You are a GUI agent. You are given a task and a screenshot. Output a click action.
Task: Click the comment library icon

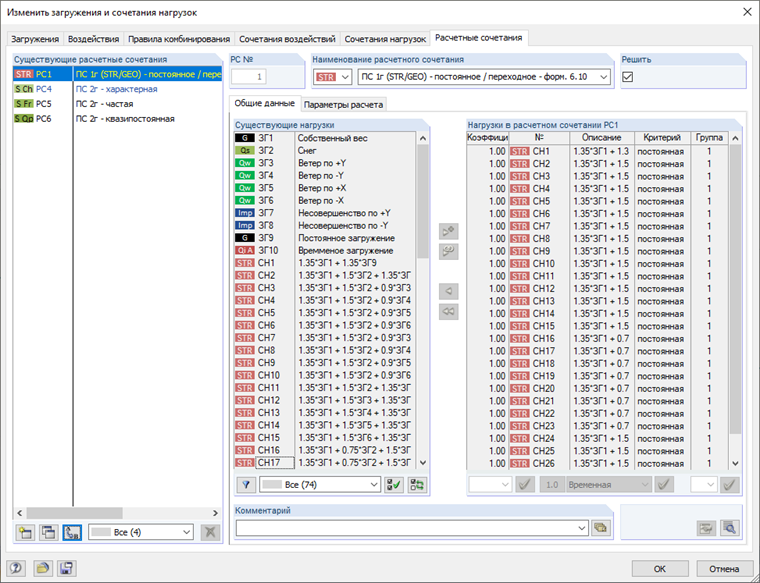tap(600, 528)
